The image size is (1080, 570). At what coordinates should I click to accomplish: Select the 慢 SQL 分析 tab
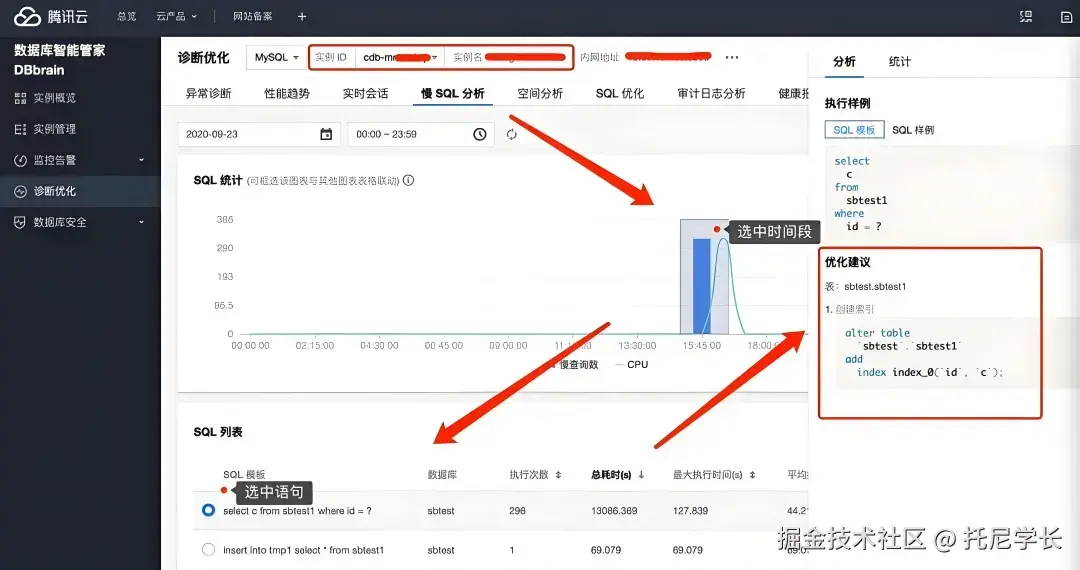click(453, 94)
